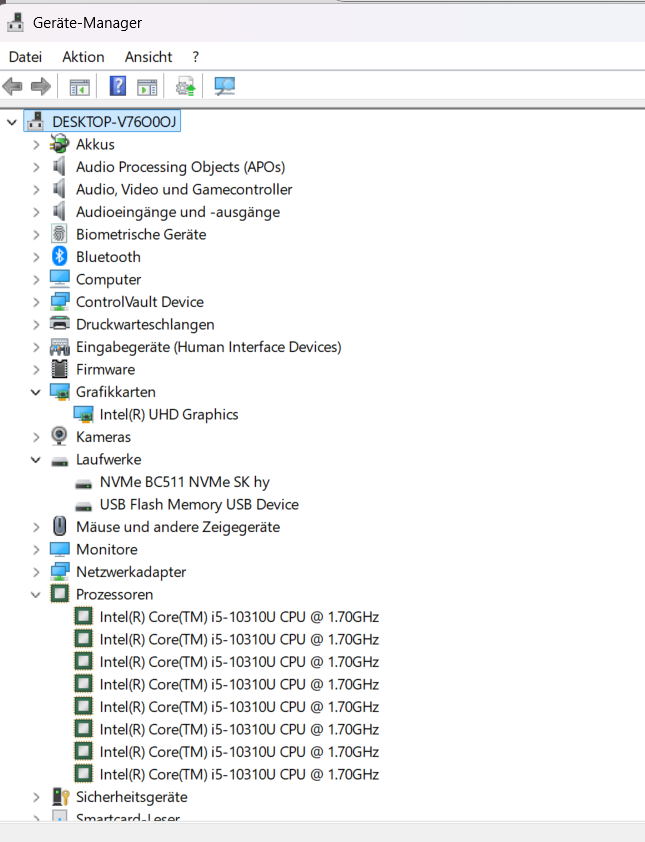Click the update driver toolbar icon
This screenshot has width=645, height=842.
click(186, 86)
